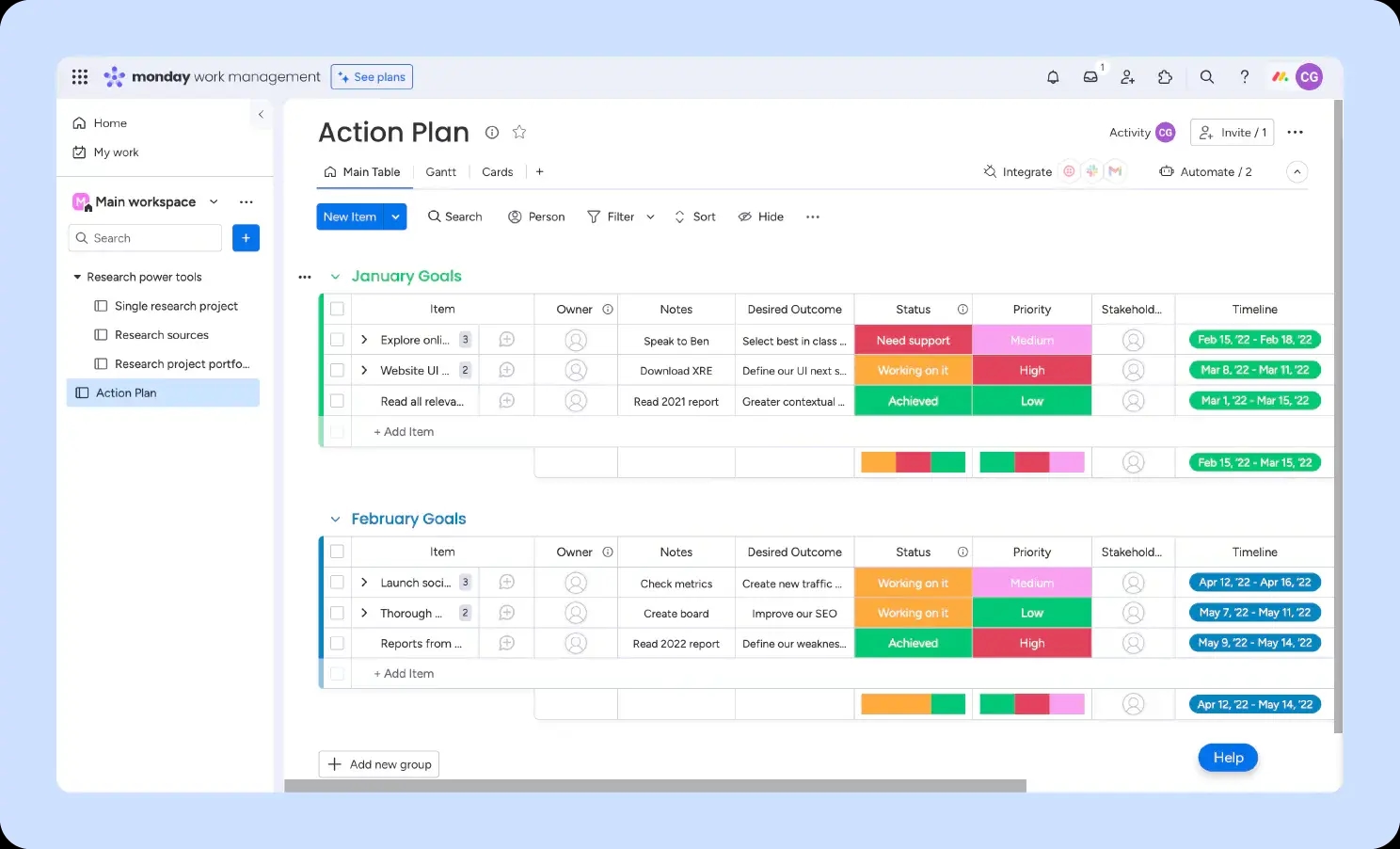The image size is (1400, 849).
Task: Open Automate / 2 link
Action: [x=1205, y=172]
